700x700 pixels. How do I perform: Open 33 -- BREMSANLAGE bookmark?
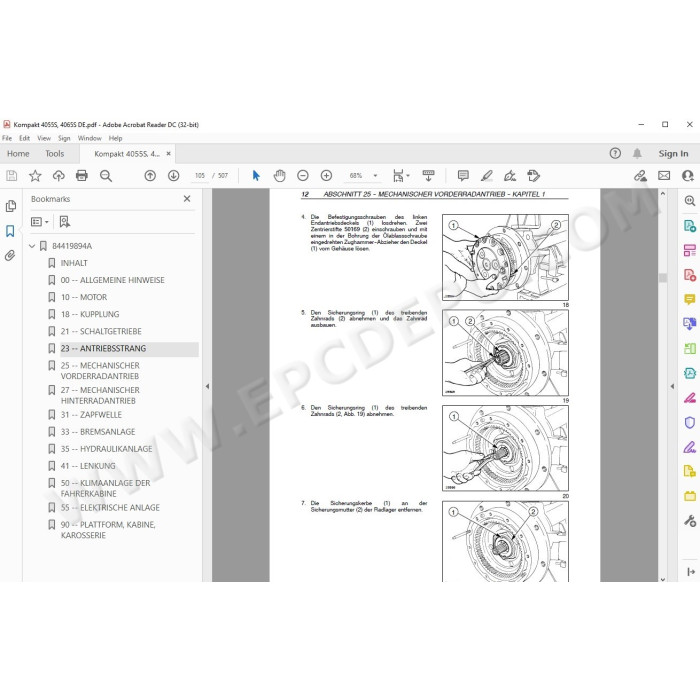click(98, 432)
